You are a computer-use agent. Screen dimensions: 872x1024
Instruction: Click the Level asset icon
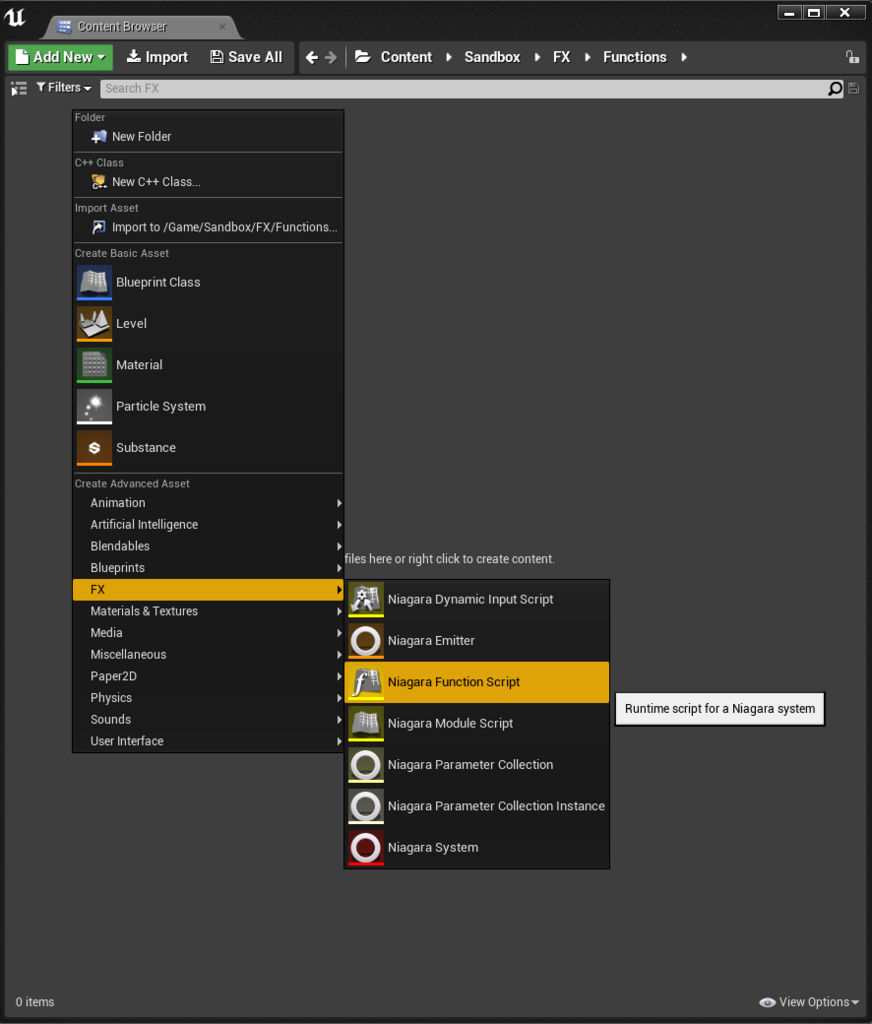[94, 323]
